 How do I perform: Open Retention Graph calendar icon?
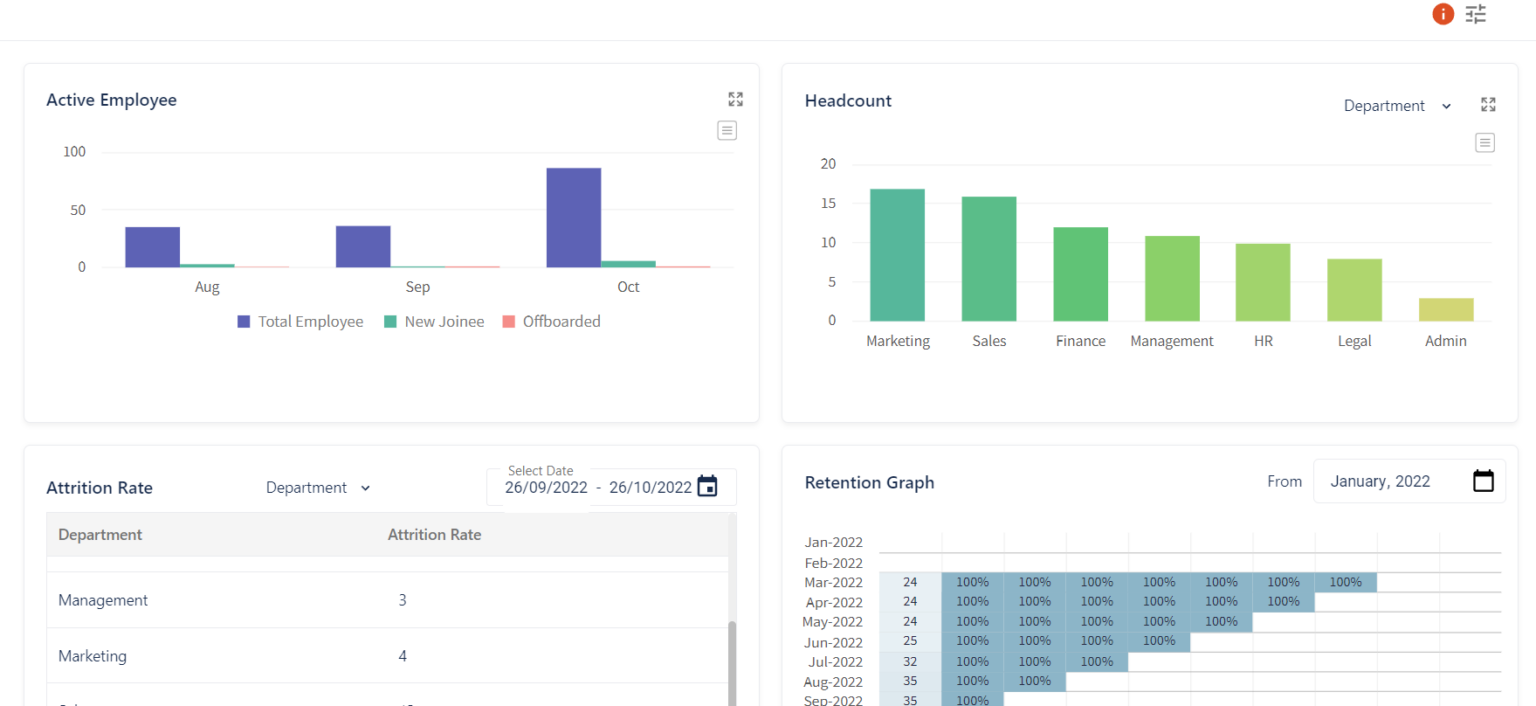click(x=1483, y=481)
